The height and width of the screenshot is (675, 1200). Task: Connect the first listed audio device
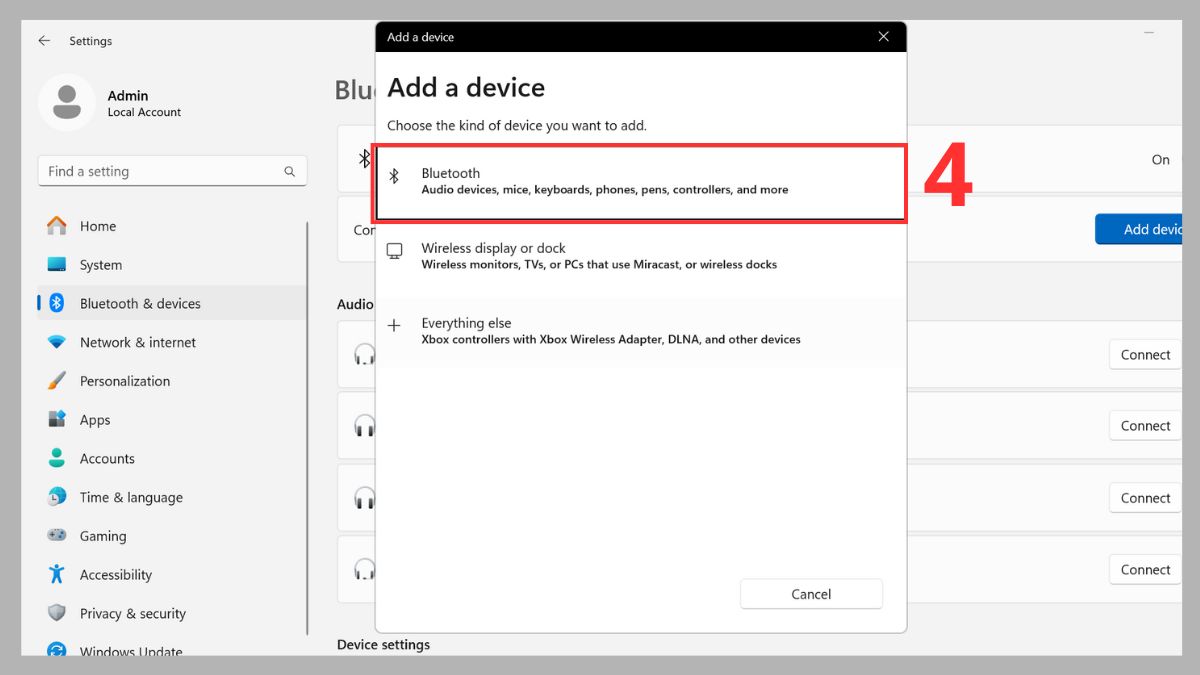tap(1144, 354)
